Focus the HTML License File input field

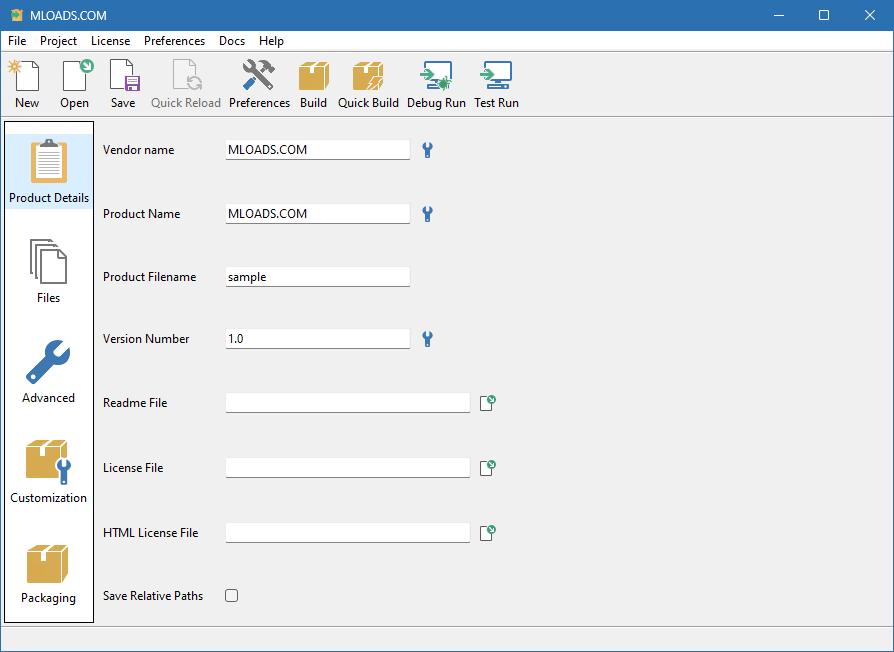pyautogui.click(x=348, y=533)
